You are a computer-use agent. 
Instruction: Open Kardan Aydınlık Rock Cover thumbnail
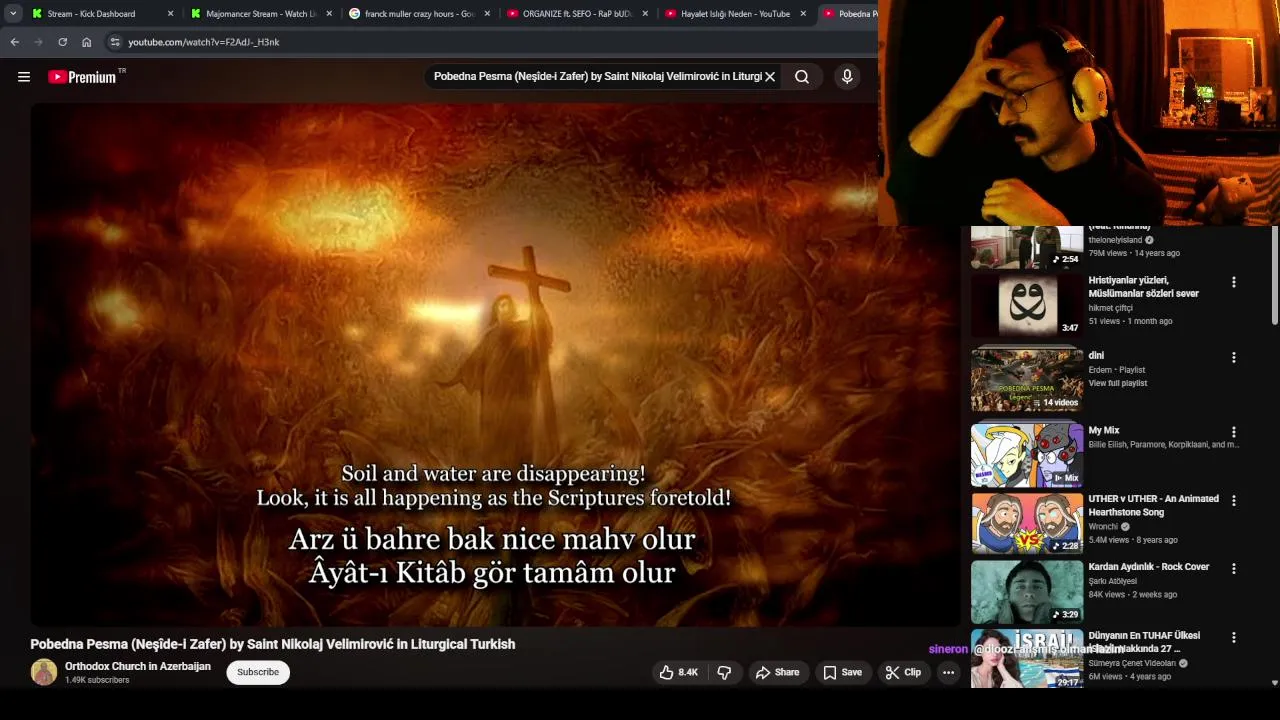(1027, 591)
